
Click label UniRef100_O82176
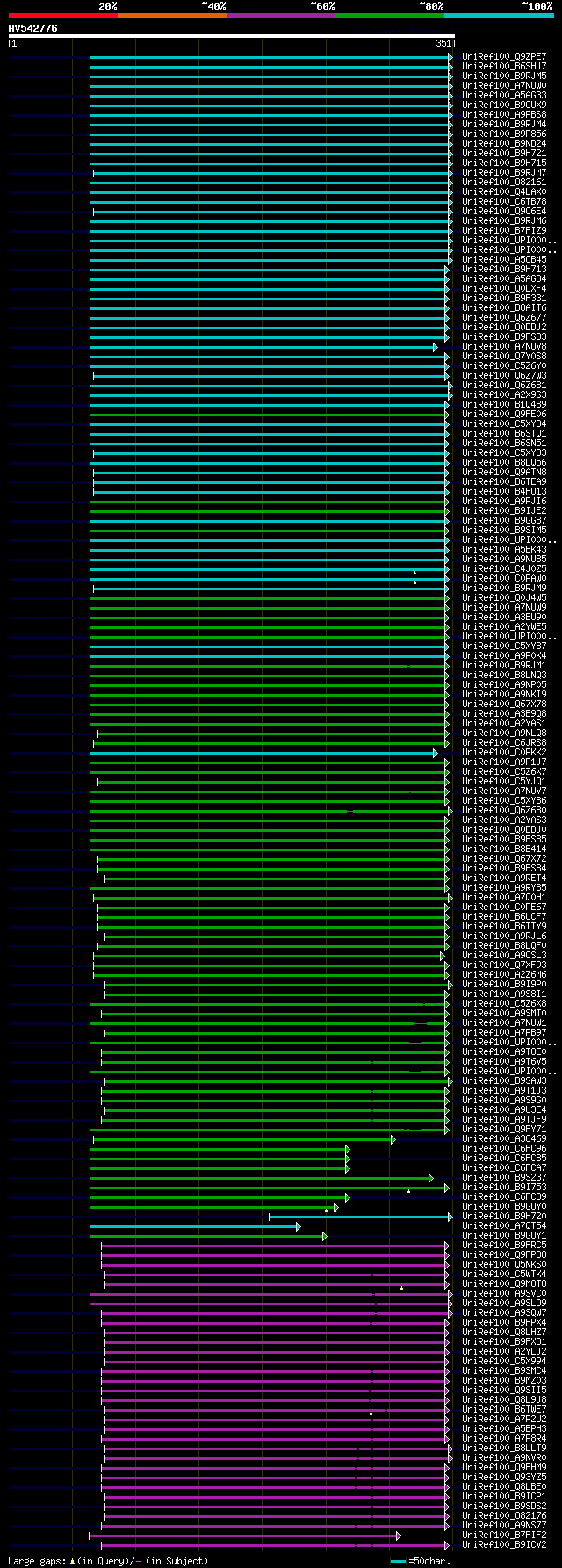[x=504, y=1515]
